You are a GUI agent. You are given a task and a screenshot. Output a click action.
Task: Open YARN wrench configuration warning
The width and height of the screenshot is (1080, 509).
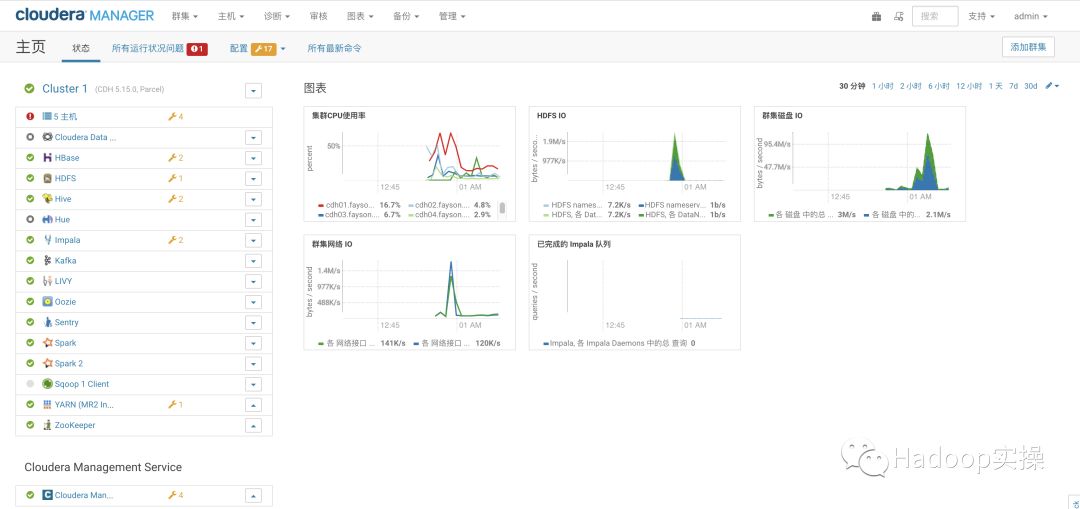[175, 404]
